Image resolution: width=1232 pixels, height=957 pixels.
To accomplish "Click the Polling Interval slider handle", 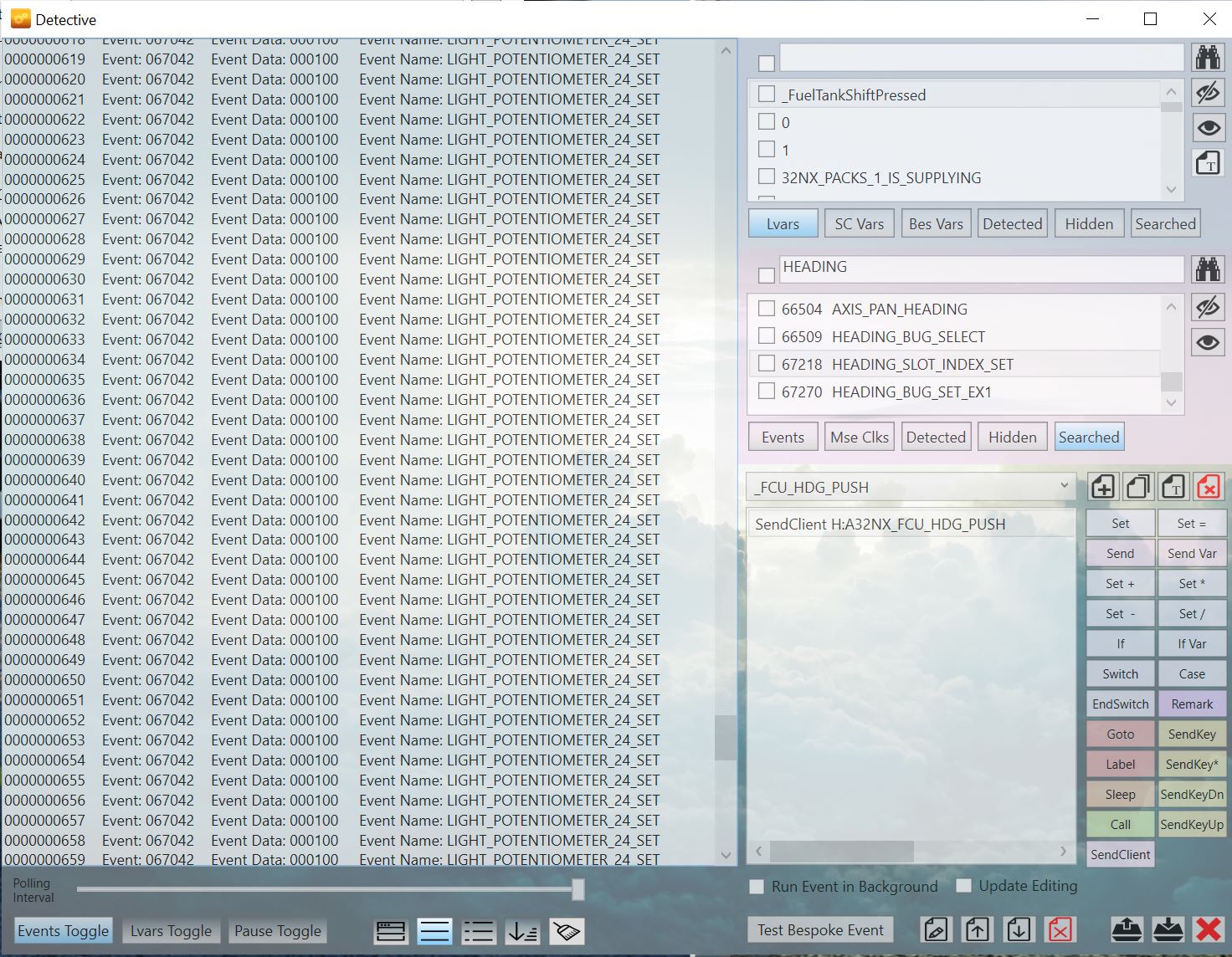I will tap(577, 889).
